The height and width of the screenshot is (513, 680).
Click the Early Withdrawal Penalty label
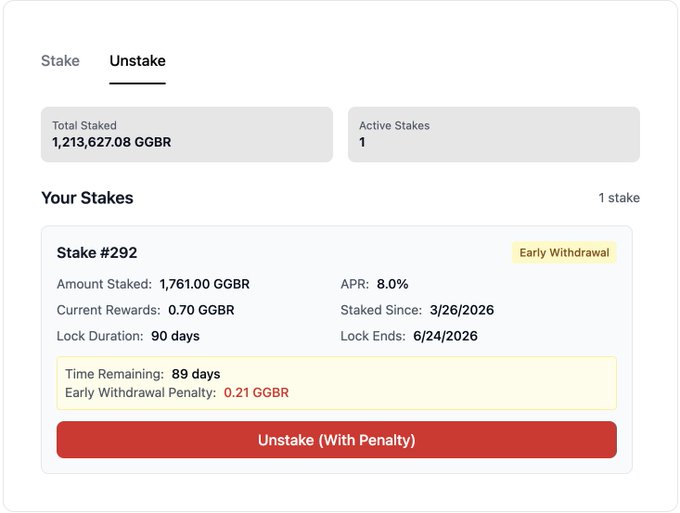pyautogui.click(x=140, y=393)
